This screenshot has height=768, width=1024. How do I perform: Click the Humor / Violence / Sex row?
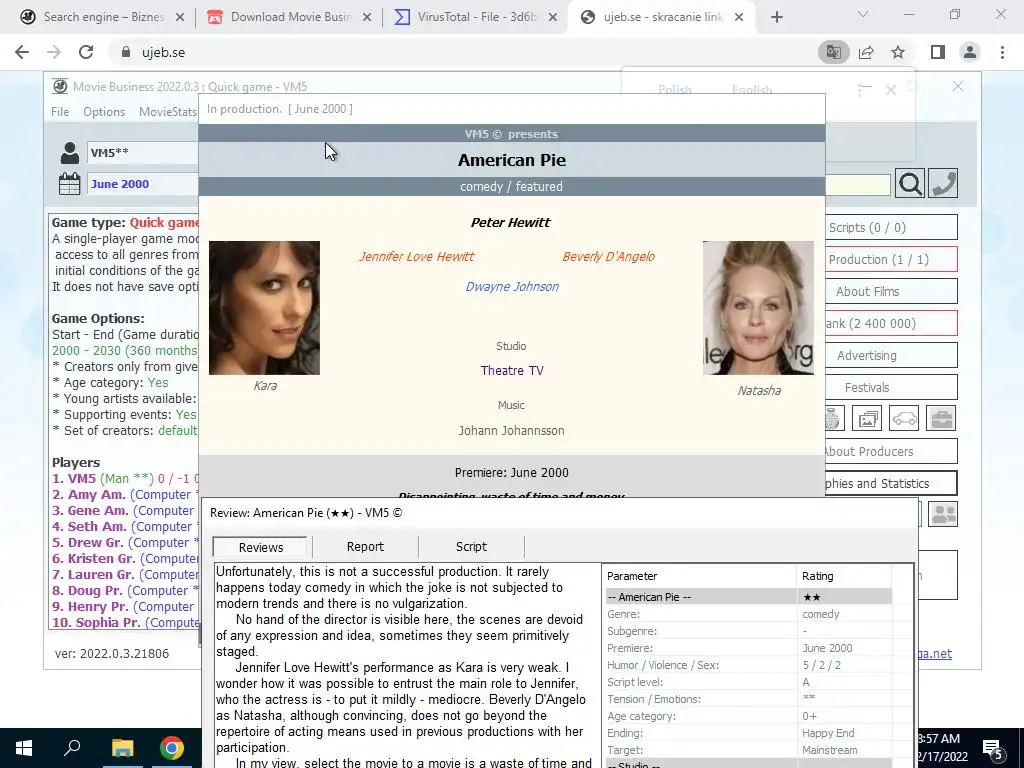(x=748, y=665)
